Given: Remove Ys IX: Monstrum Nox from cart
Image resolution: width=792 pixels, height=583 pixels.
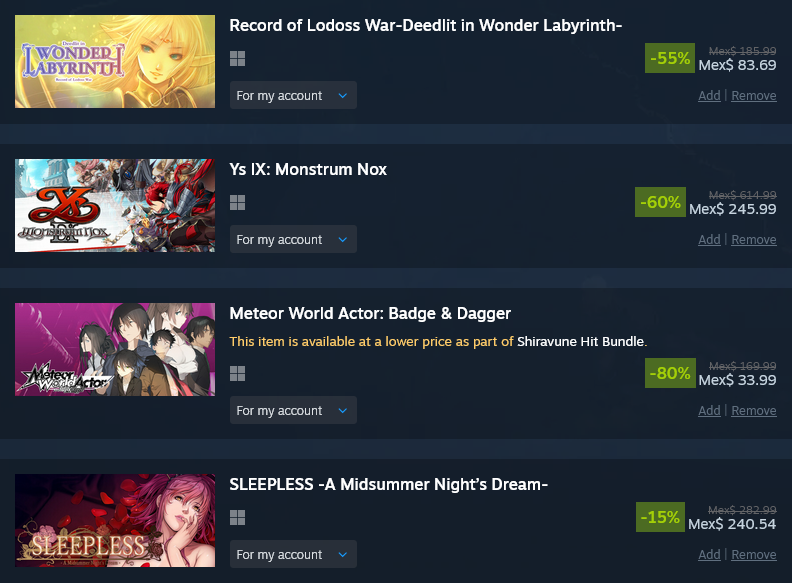Looking at the screenshot, I should coord(754,239).
